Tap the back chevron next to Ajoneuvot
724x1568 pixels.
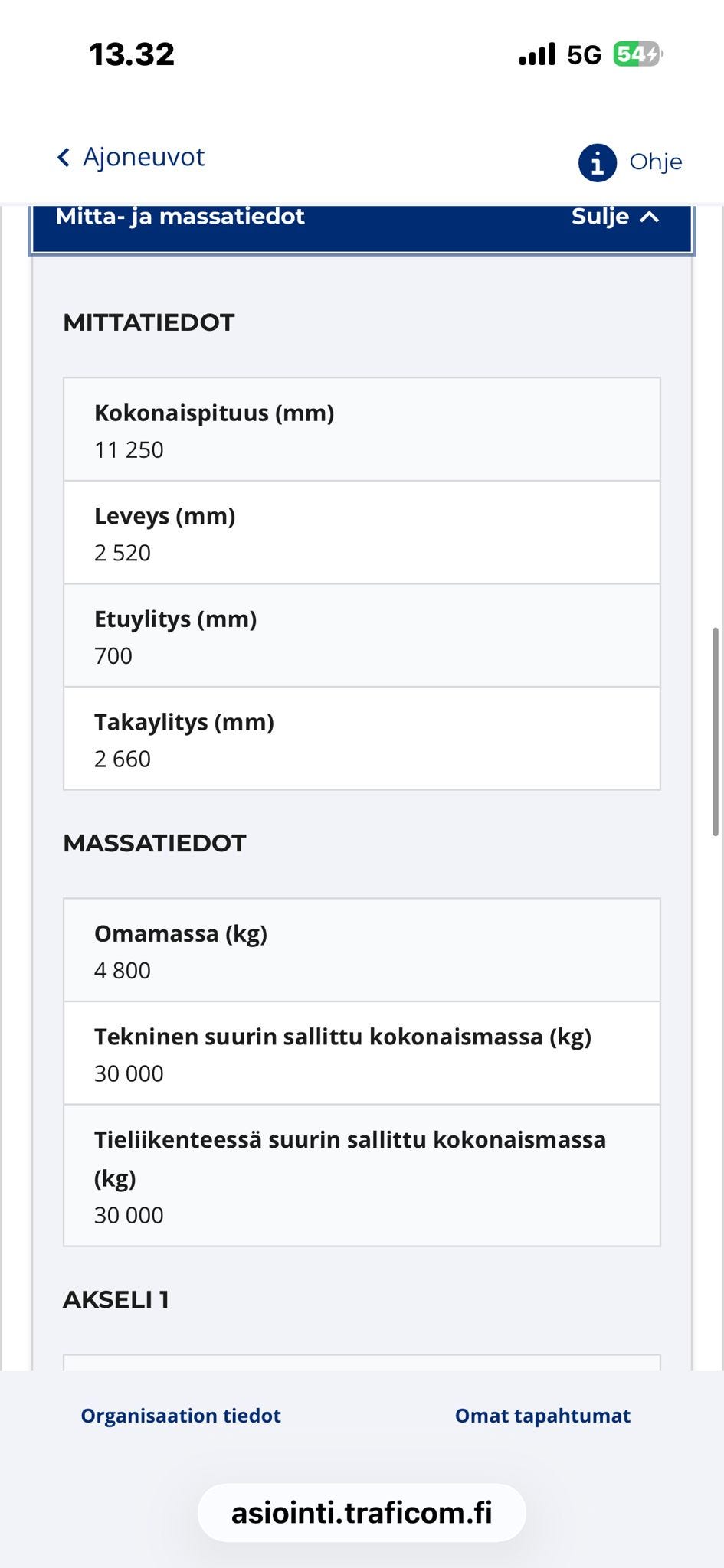64,157
